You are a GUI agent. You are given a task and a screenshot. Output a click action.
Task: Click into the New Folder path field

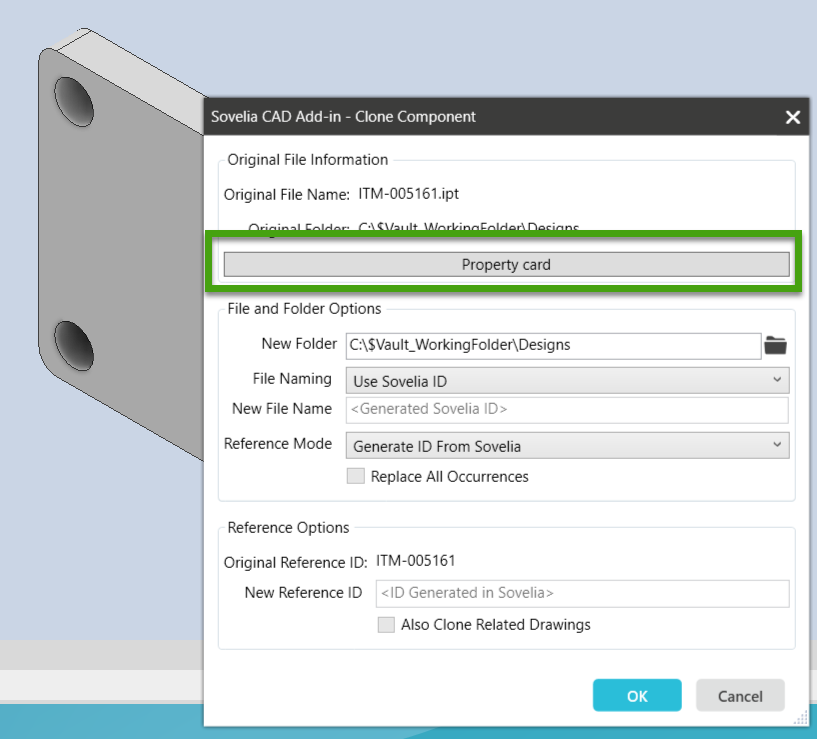553,346
